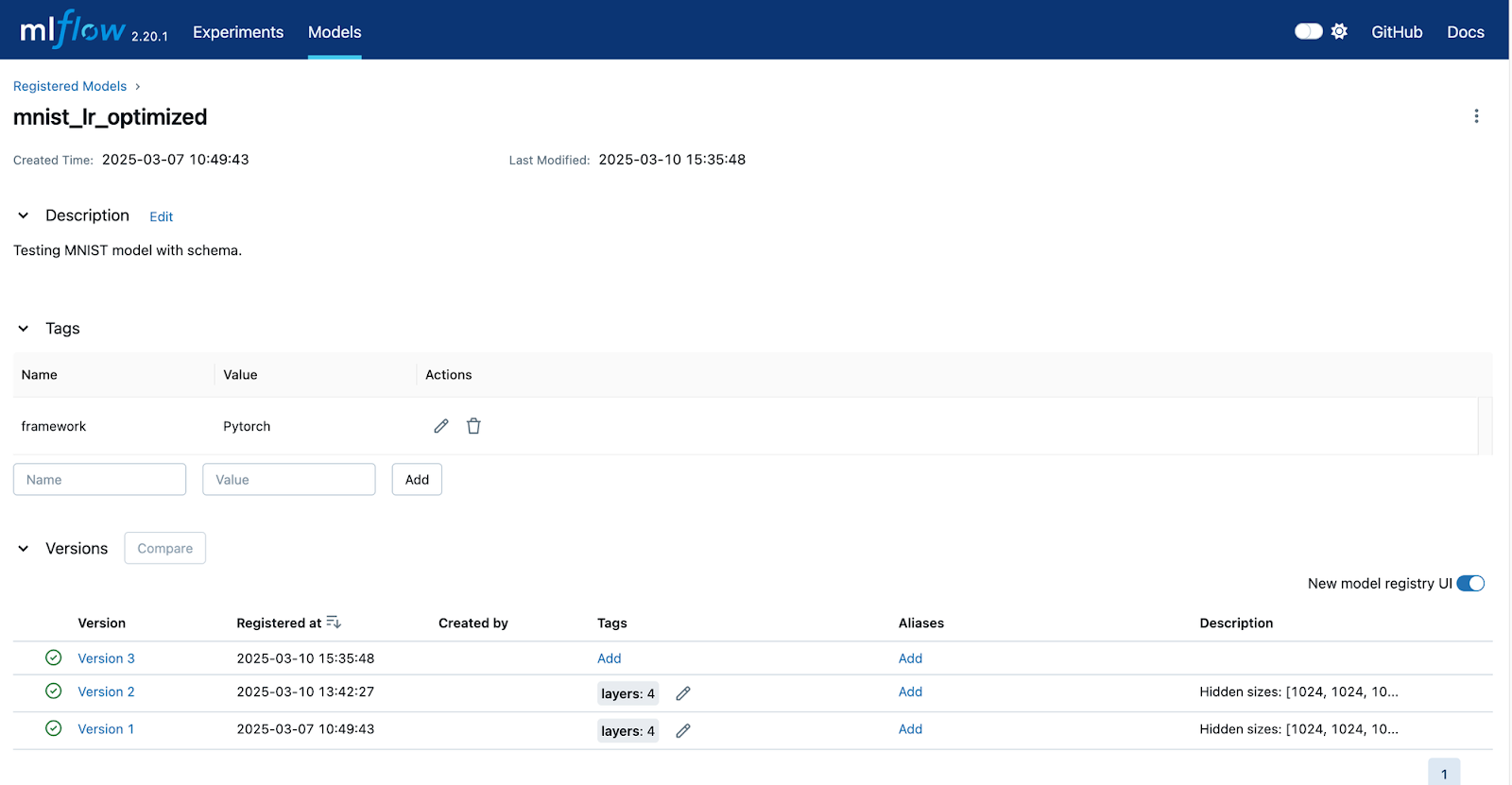The height and width of the screenshot is (785, 1512).
Task: Click the Compare versions button
Action: (165, 548)
